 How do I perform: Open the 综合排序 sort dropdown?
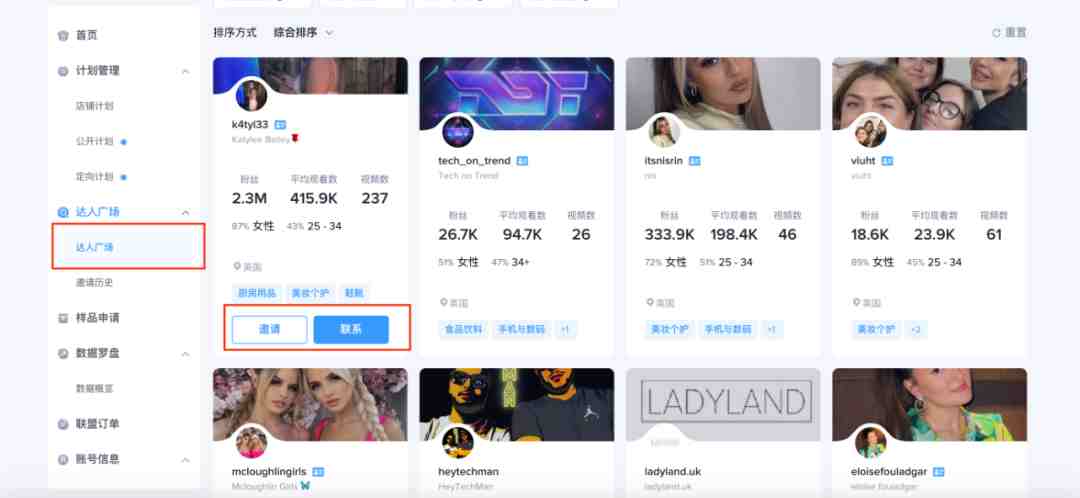click(304, 32)
